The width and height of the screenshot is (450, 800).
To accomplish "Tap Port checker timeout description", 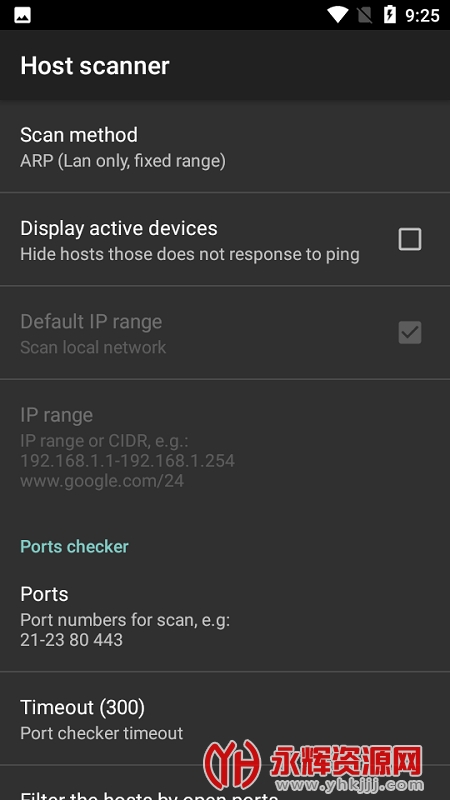I will [102, 733].
